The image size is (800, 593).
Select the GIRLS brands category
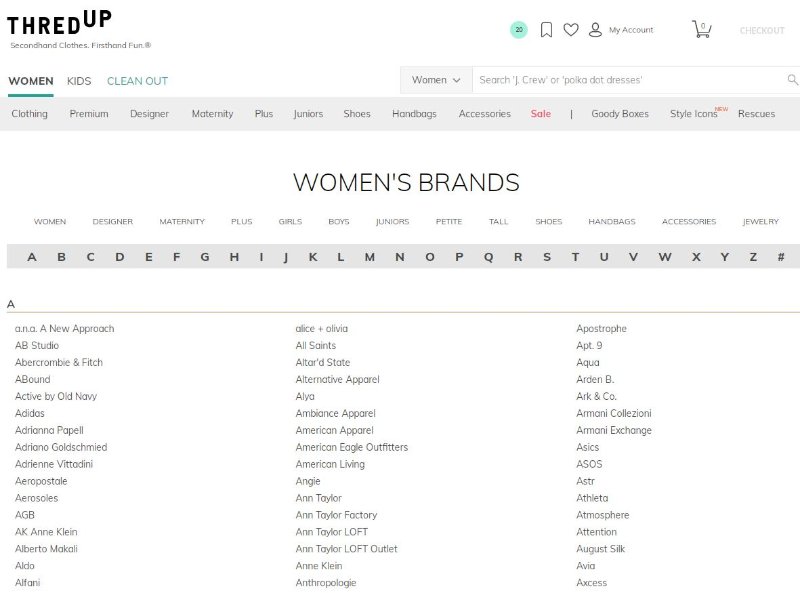pyautogui.click(x=290, y=221)
